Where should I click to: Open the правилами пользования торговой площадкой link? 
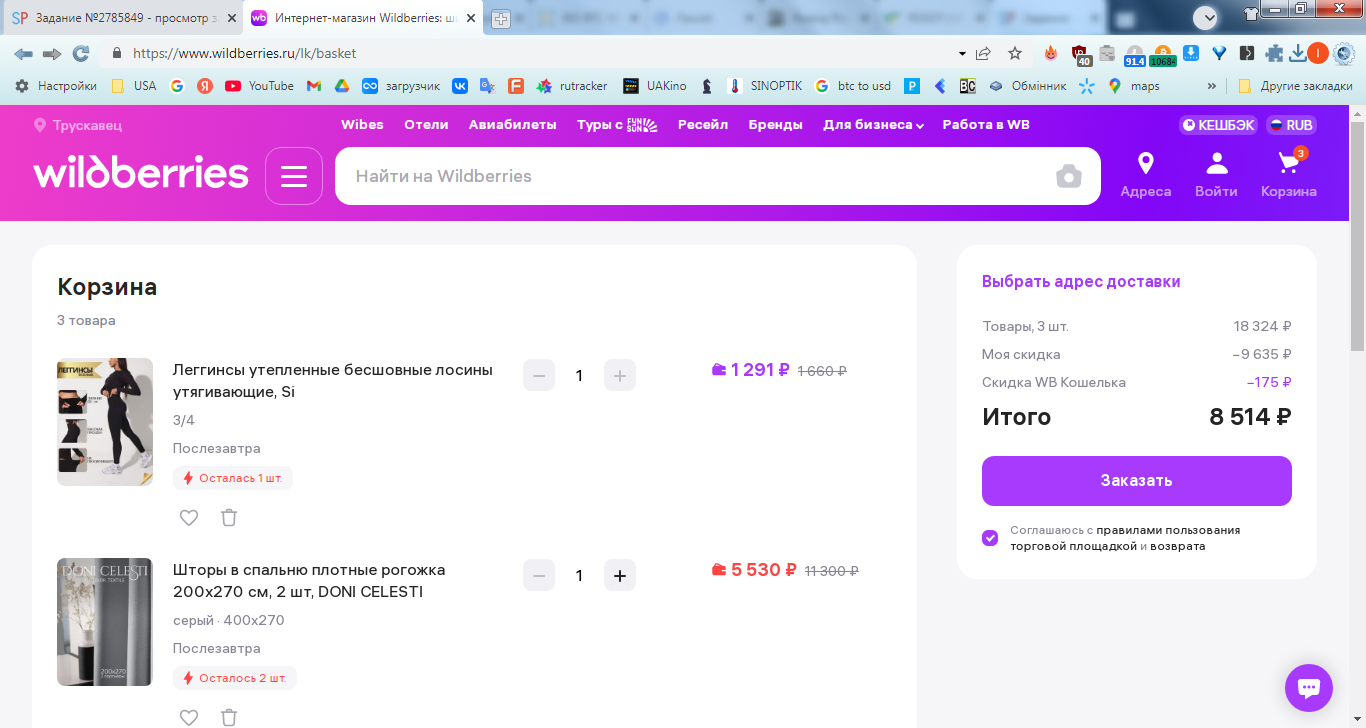[1125, 538]
